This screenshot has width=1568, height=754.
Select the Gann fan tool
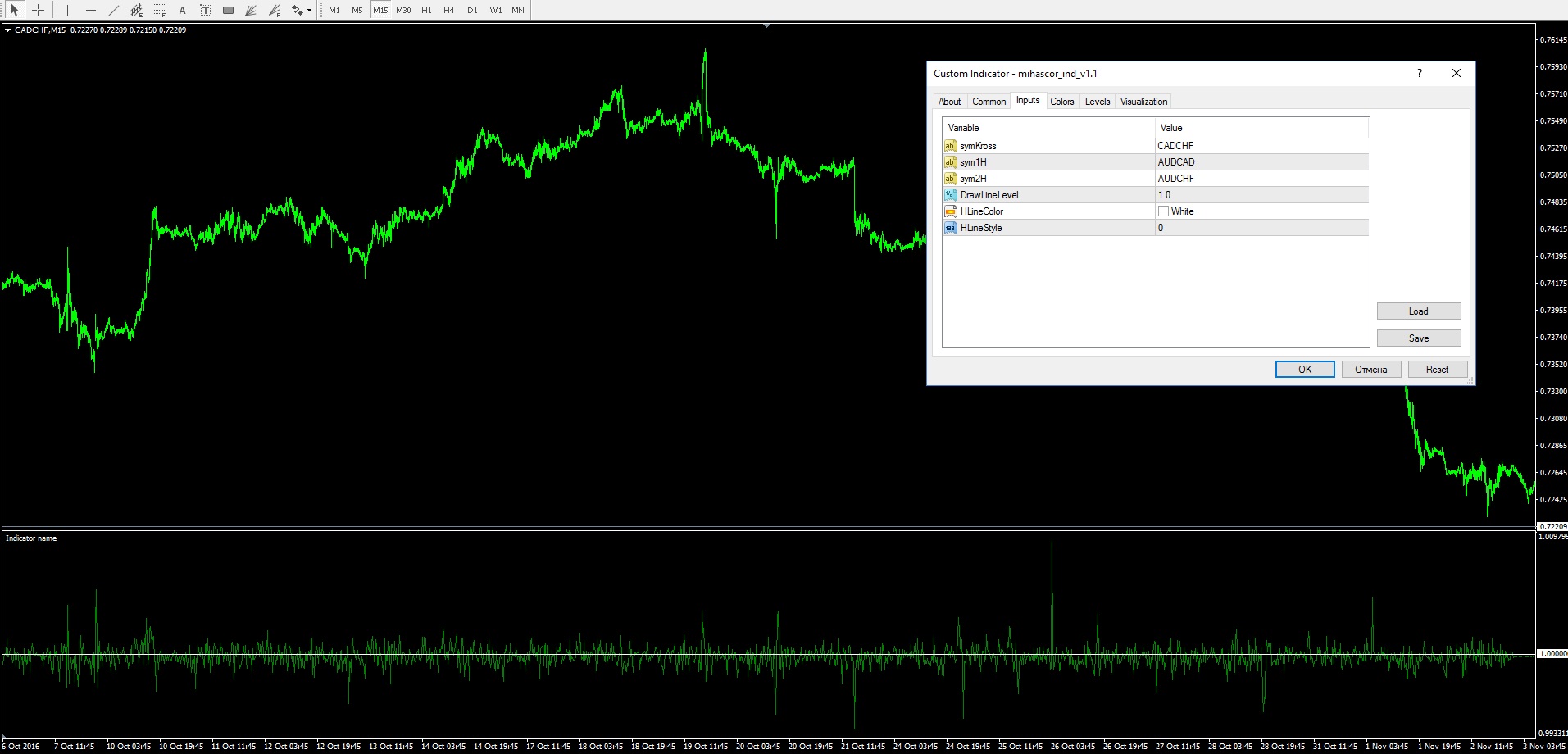click(251, 10)
